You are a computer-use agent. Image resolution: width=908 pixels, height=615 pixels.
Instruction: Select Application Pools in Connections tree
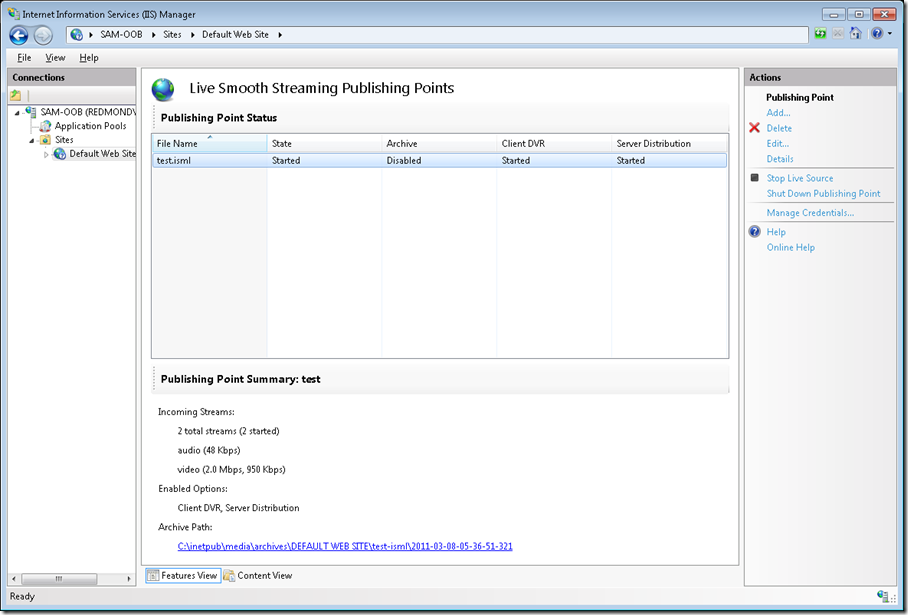[x=90, y=126]
